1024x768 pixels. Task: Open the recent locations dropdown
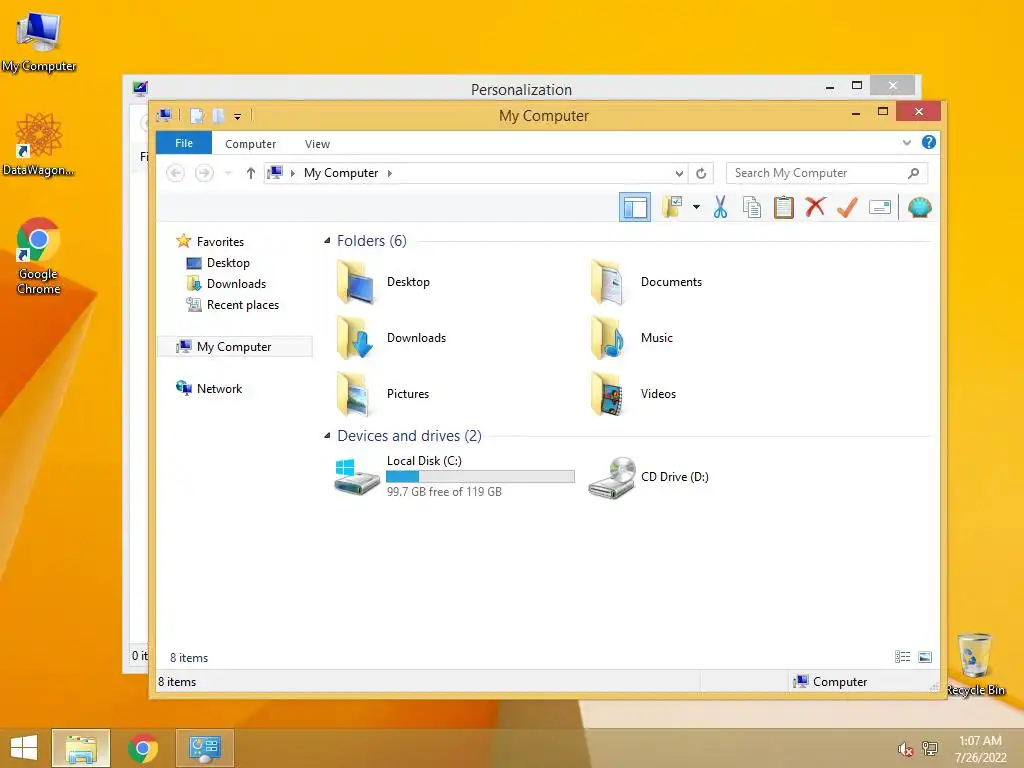[x=228, y=173]
